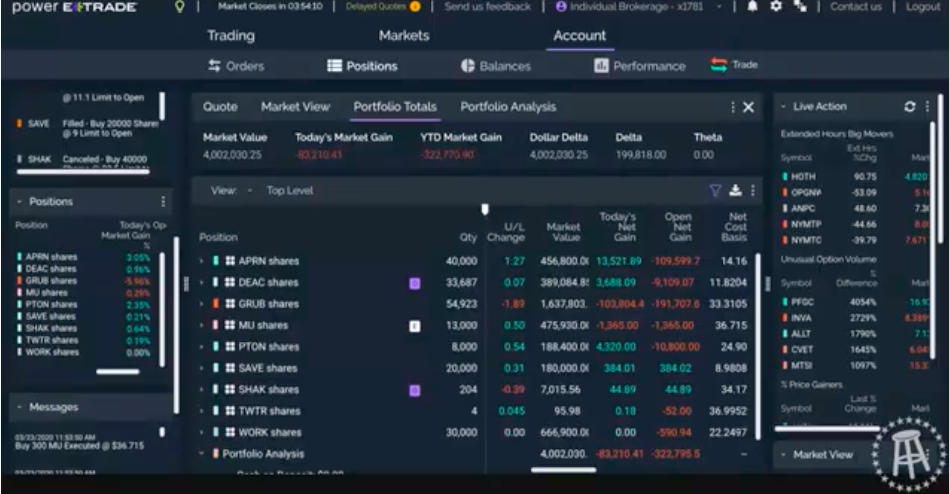The height and width of the screenshot is (494, 949).
Task: Click Logout
Action: pyautogui.click(x=923, y=7)
